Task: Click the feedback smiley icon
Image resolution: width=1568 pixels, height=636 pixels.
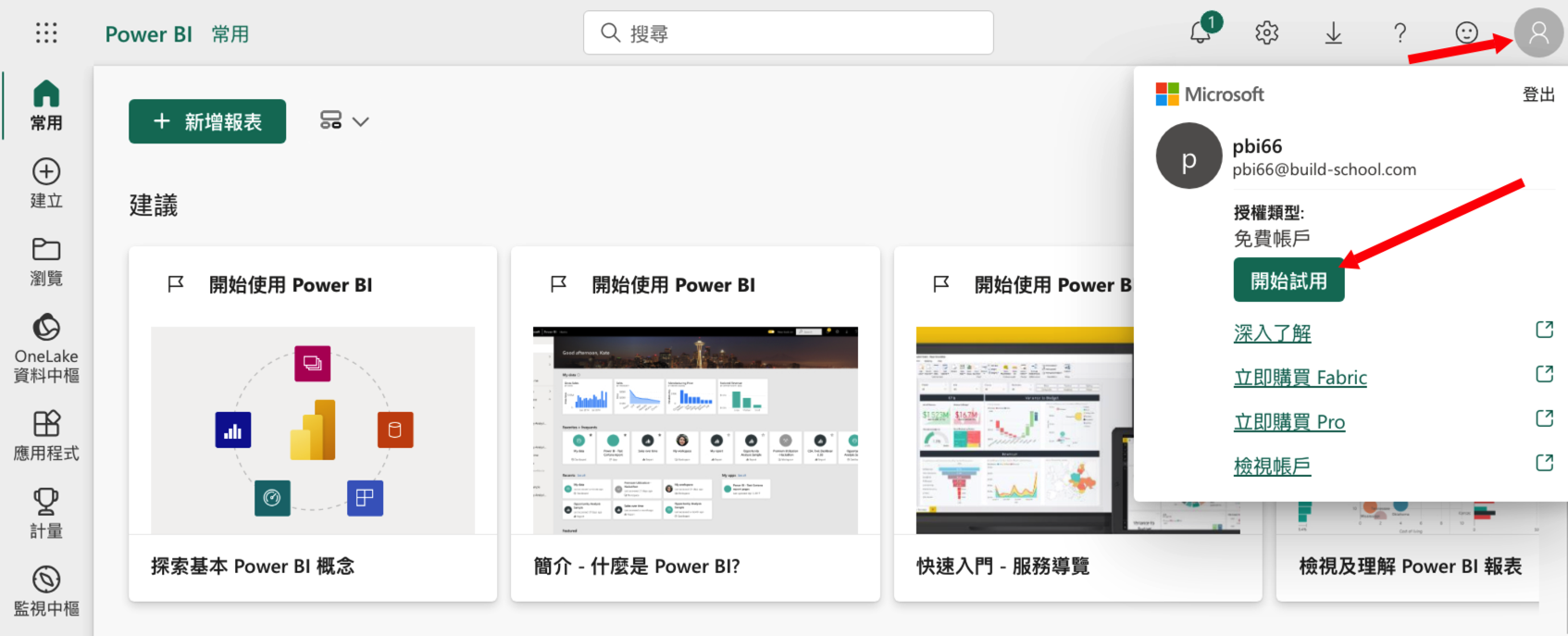Action: [1467, 33]
